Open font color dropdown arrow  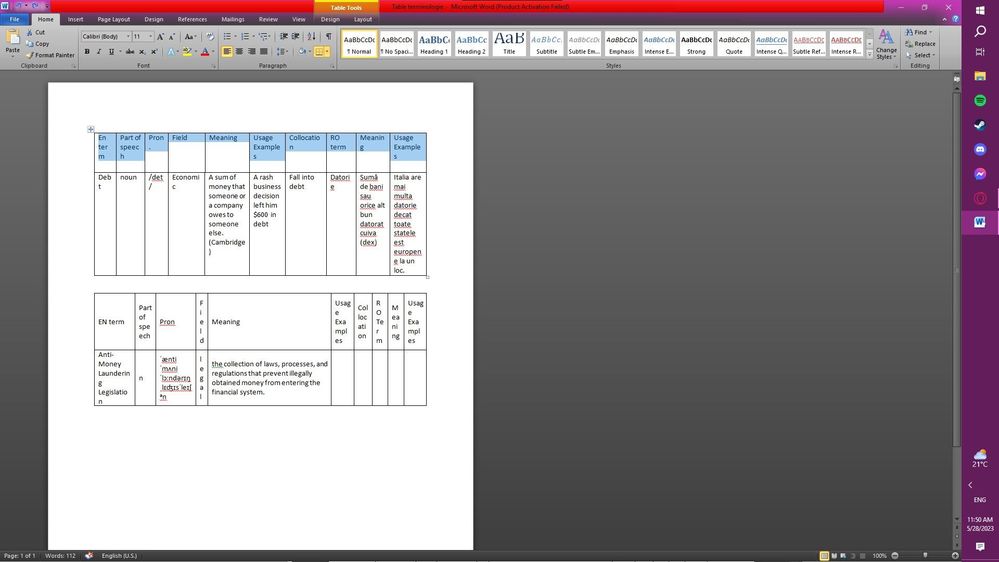tap(213, 52)
